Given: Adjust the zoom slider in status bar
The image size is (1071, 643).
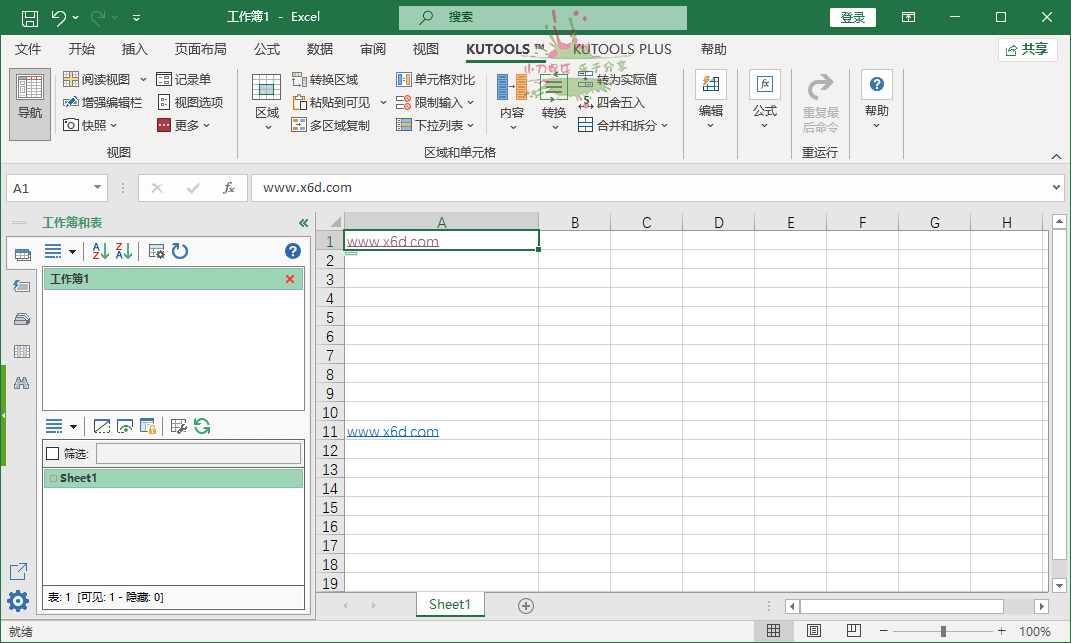Looking at the screenshot, I should click(x=943, y=630).
